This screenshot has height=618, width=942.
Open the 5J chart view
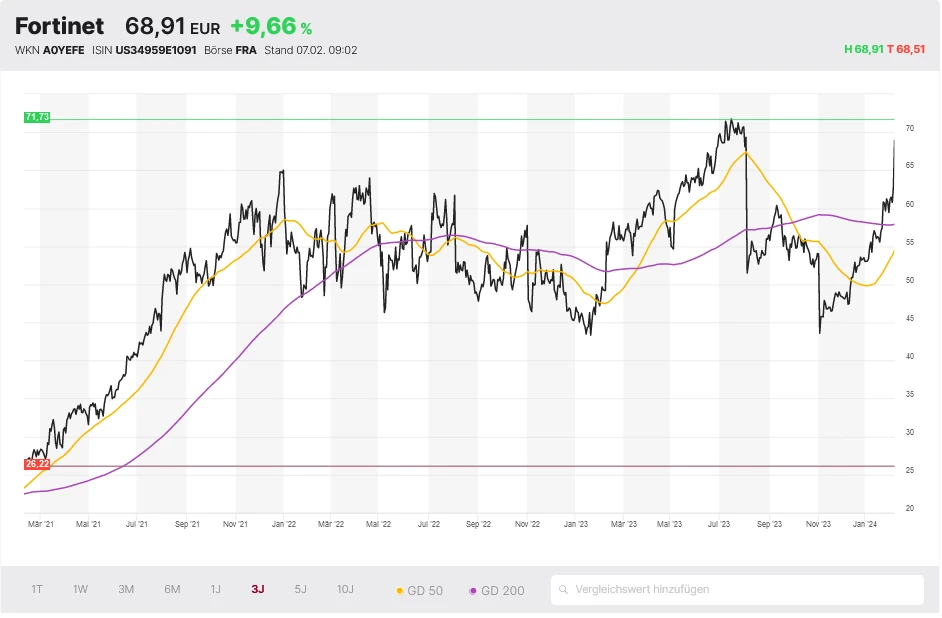tap(300, 589)
